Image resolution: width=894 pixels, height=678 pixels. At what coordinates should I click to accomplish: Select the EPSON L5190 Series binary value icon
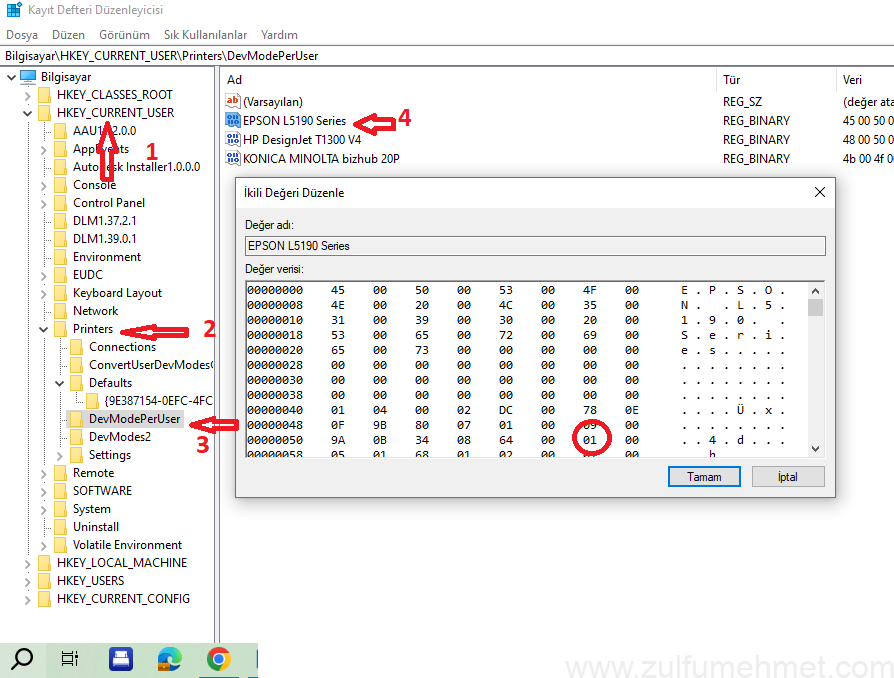point(234,121)
